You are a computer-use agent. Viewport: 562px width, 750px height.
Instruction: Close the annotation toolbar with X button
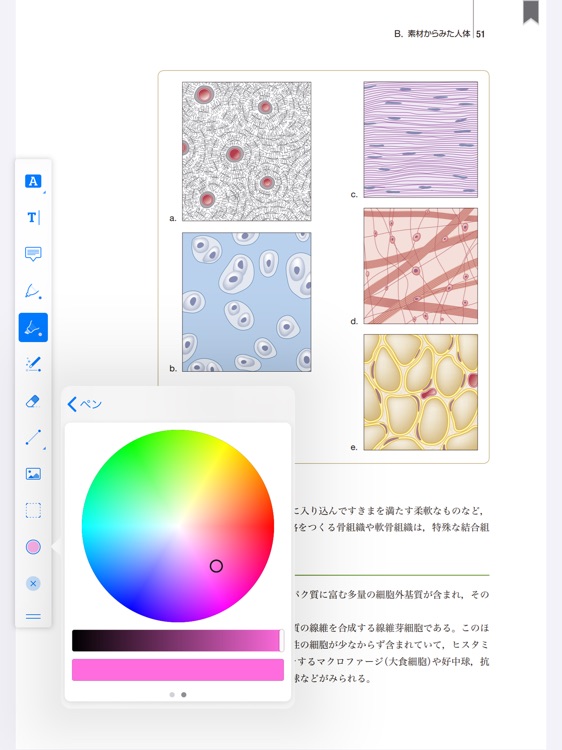33,584
